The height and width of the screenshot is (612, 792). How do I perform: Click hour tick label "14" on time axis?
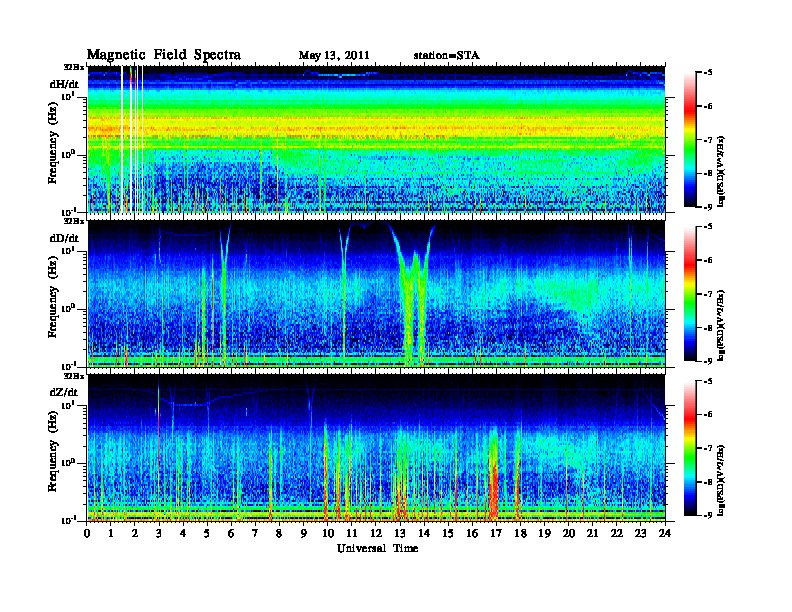pos(424,533)
